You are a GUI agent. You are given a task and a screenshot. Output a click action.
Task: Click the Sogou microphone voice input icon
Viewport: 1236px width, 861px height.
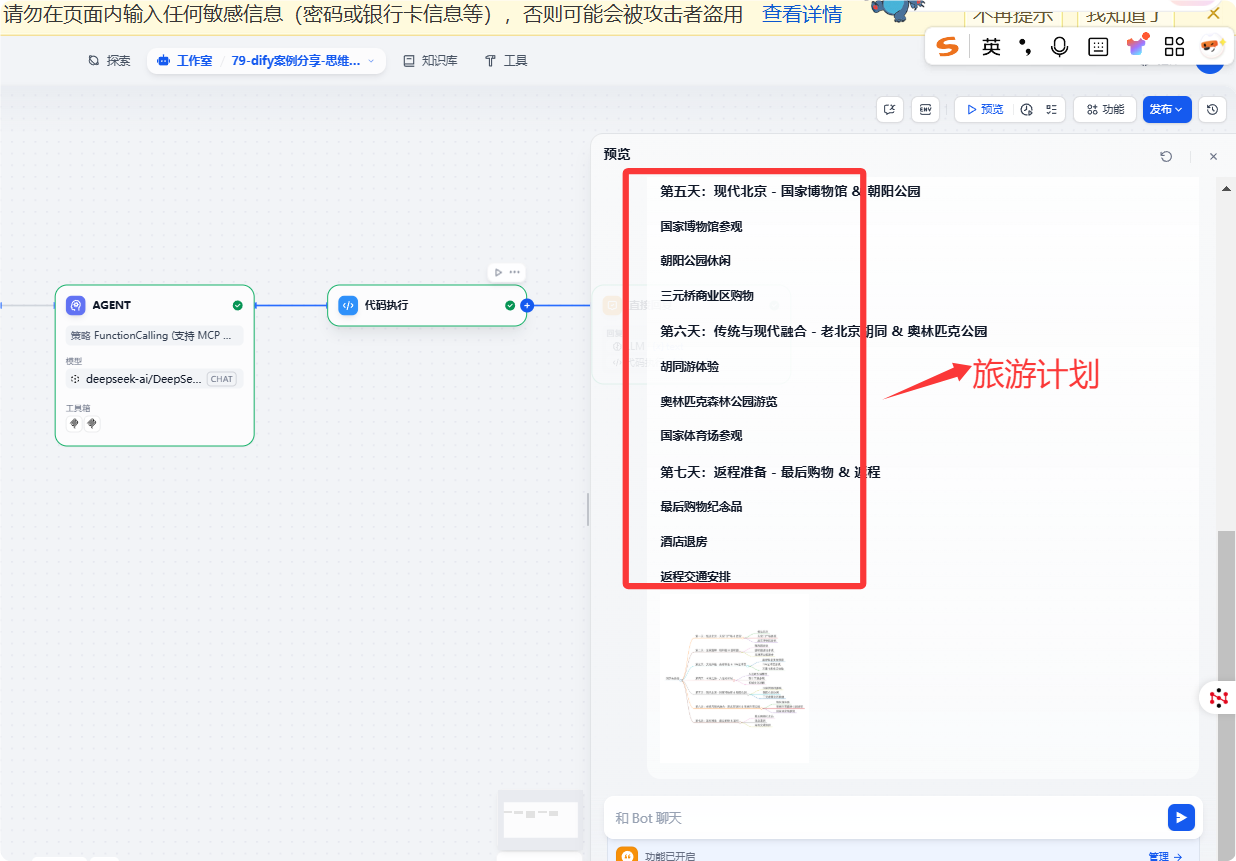coord(1059,46)
